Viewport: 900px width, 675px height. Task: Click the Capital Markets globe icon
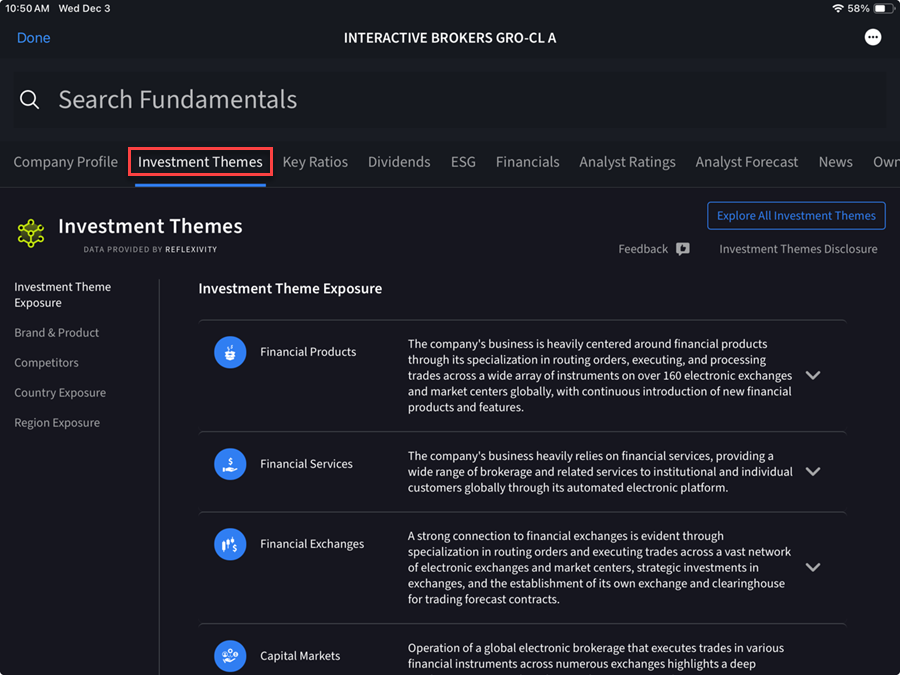[x=229, y=656]
